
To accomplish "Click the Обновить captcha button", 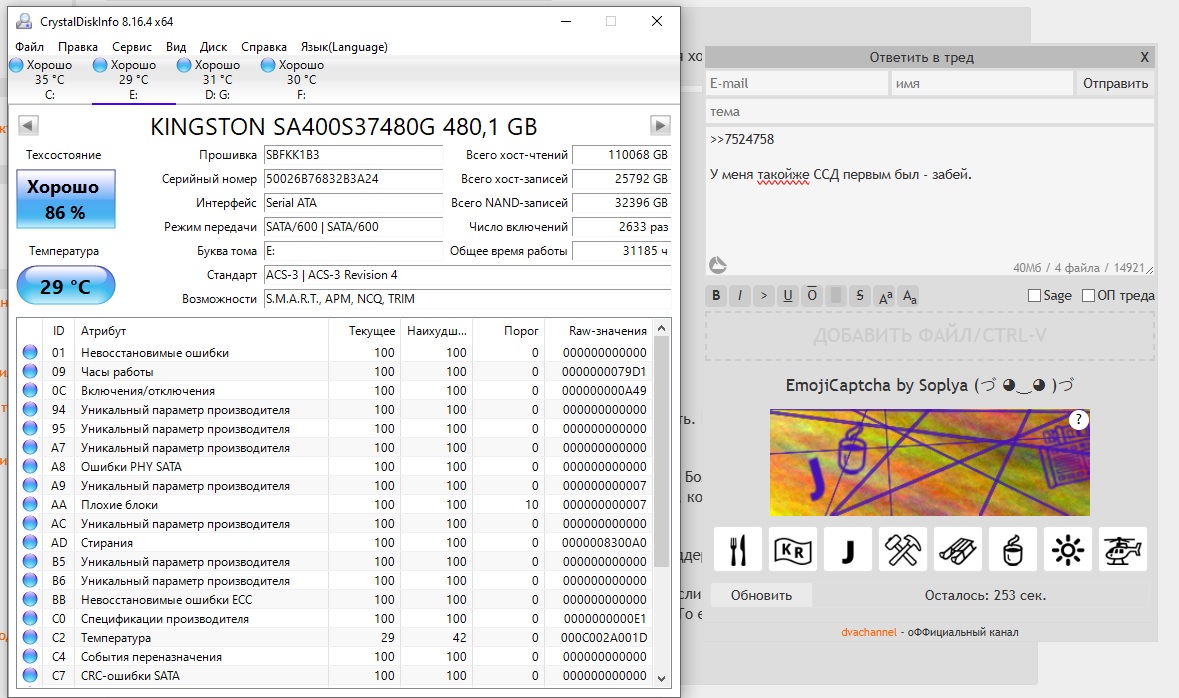I will (761, 595).
